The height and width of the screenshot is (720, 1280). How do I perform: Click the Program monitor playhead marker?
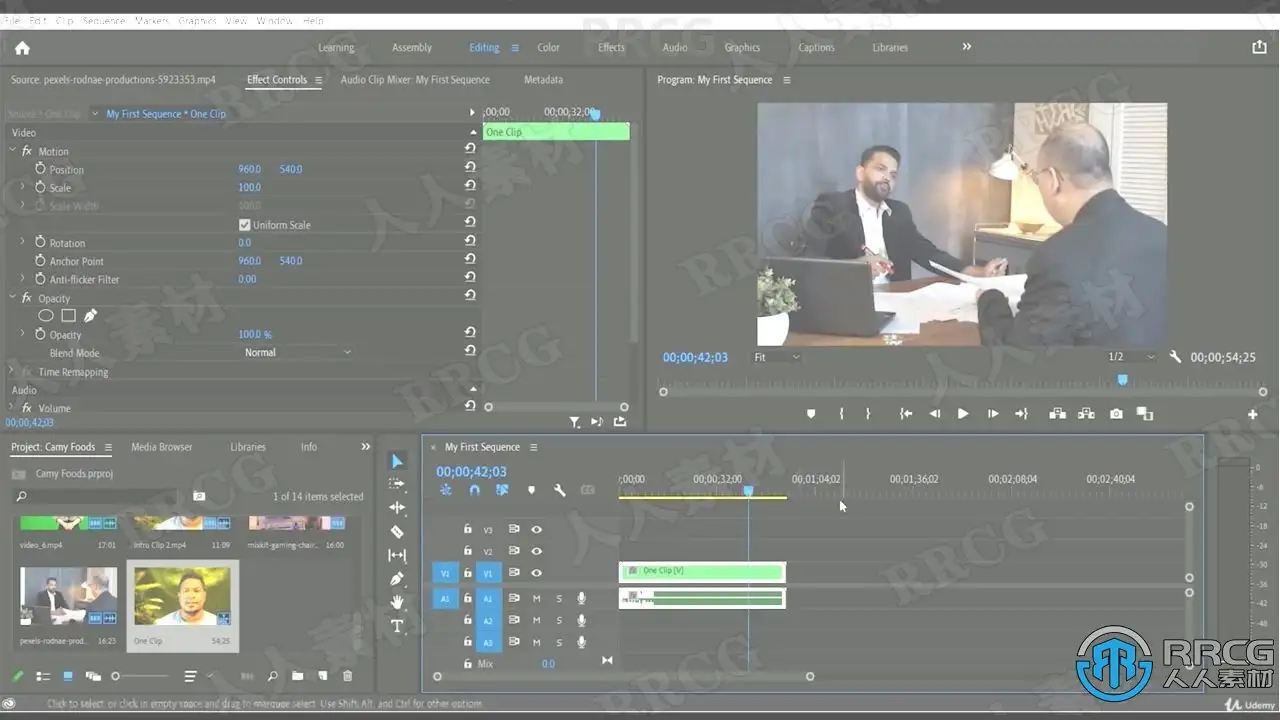point(1122,379)
